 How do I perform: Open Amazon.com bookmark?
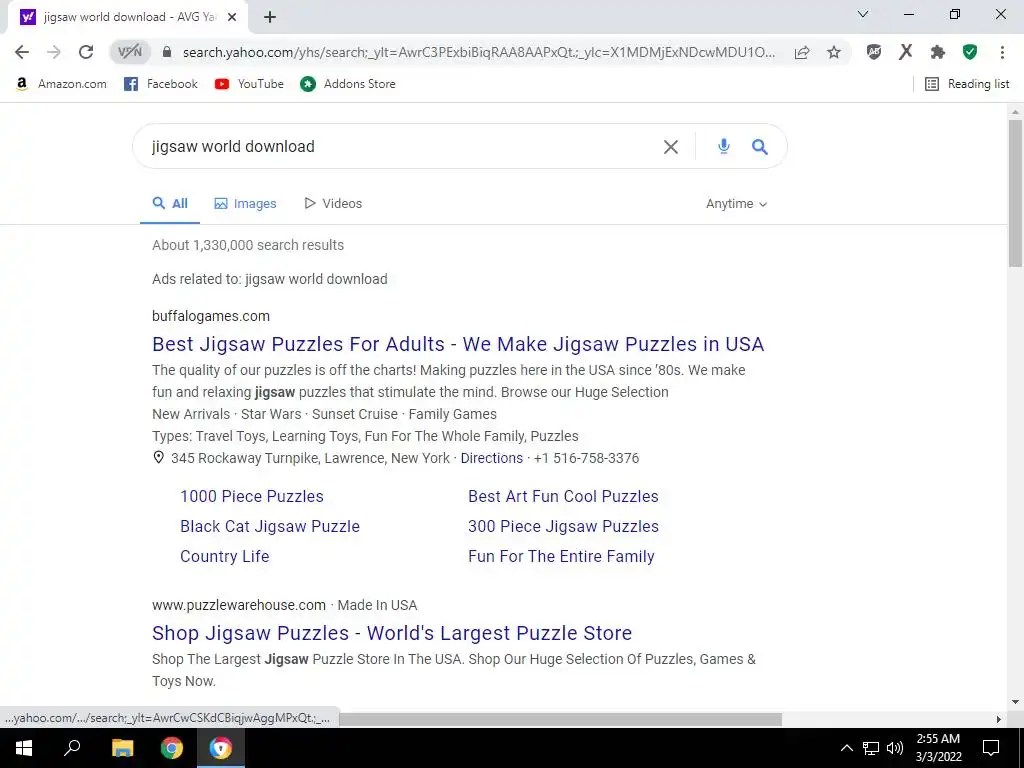61,84
